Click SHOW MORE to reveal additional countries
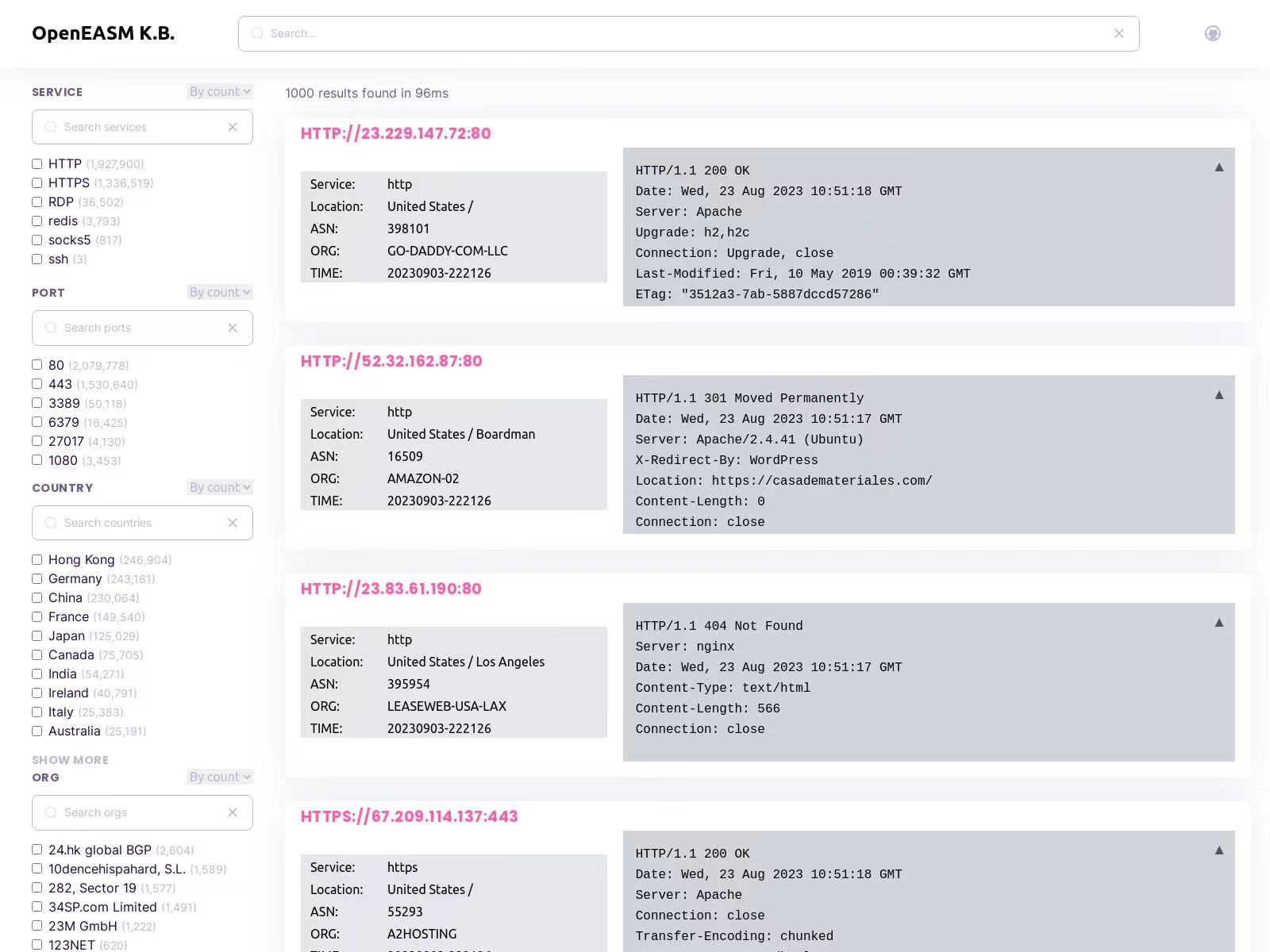This screenshot has height=952, width=1270. [x=70, y=759]
